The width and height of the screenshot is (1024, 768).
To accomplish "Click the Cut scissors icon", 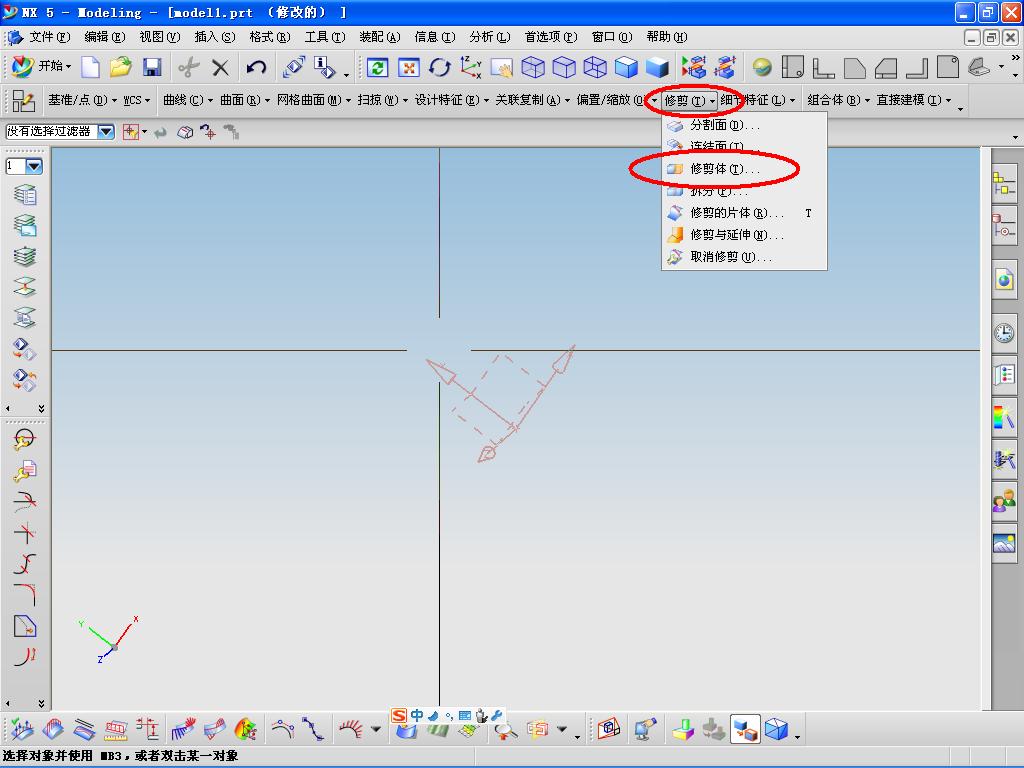I will tap(189, 67).
